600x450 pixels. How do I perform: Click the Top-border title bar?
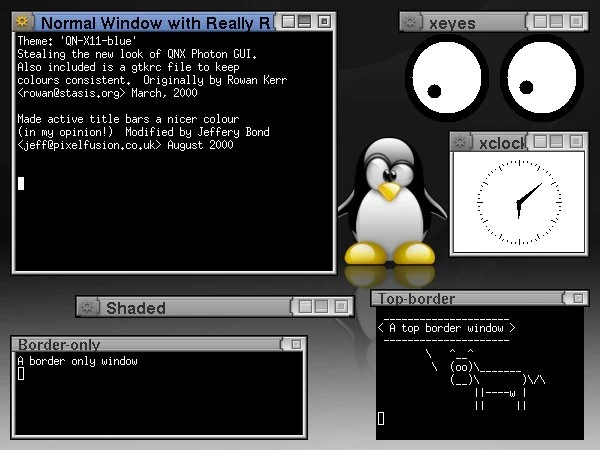pos(469,298)
